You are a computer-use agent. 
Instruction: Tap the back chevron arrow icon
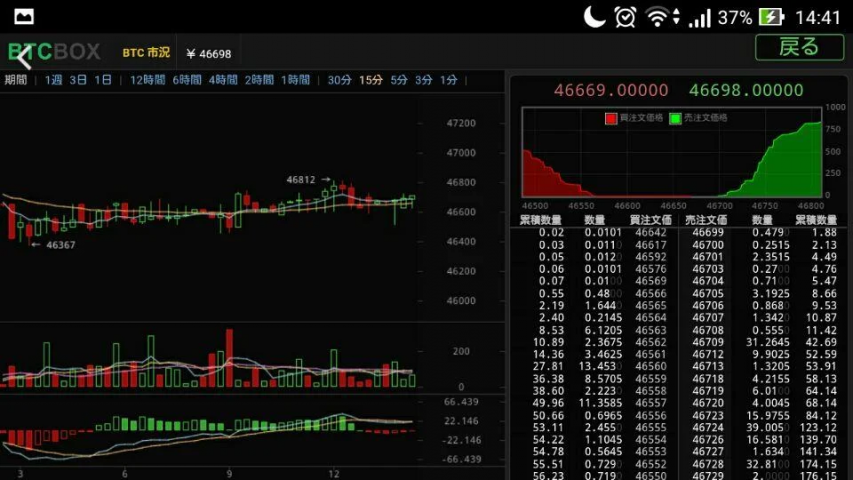23,57
